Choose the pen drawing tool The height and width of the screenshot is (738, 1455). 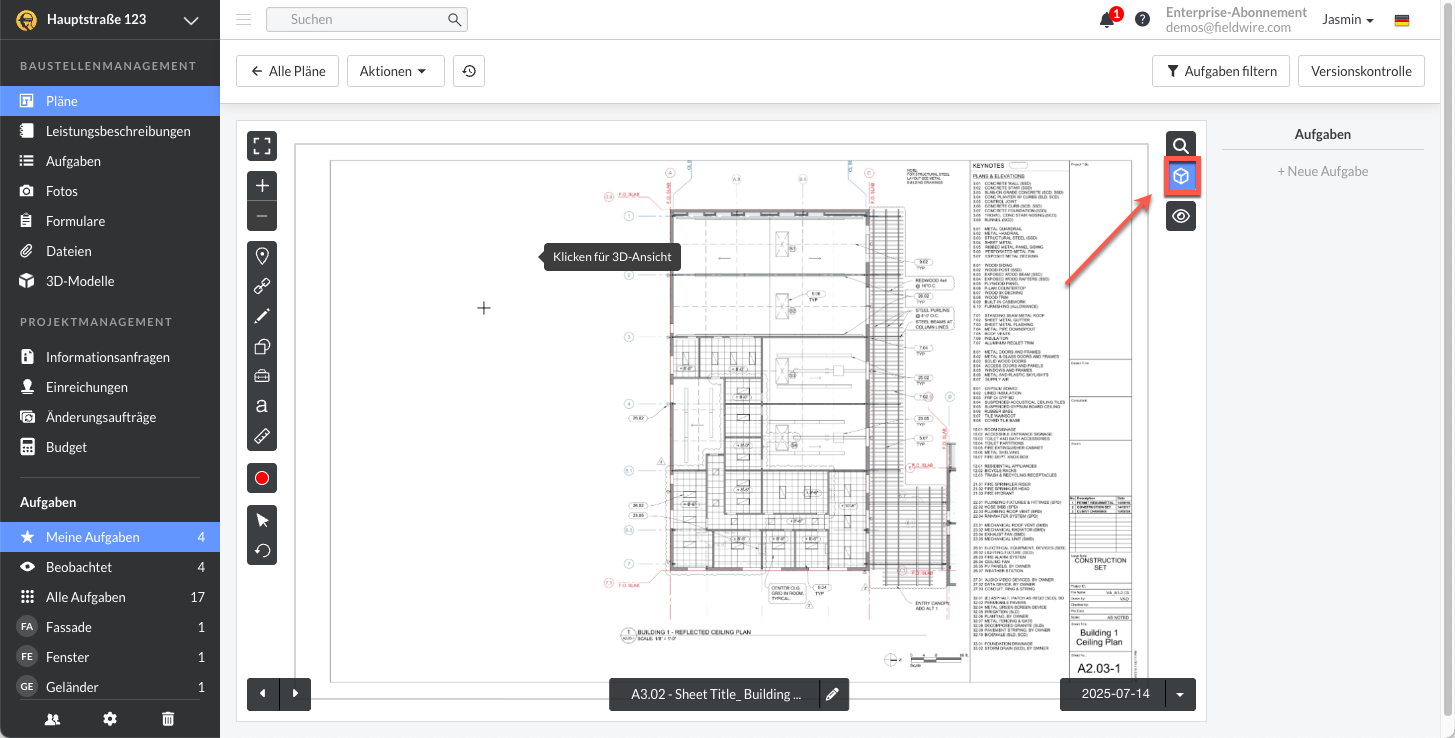(262, 316)
